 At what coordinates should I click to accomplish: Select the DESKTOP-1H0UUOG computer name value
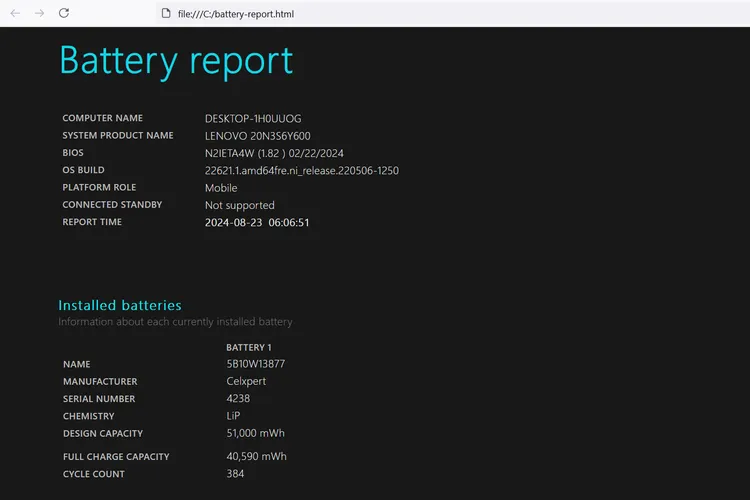[x=252, y=119]
